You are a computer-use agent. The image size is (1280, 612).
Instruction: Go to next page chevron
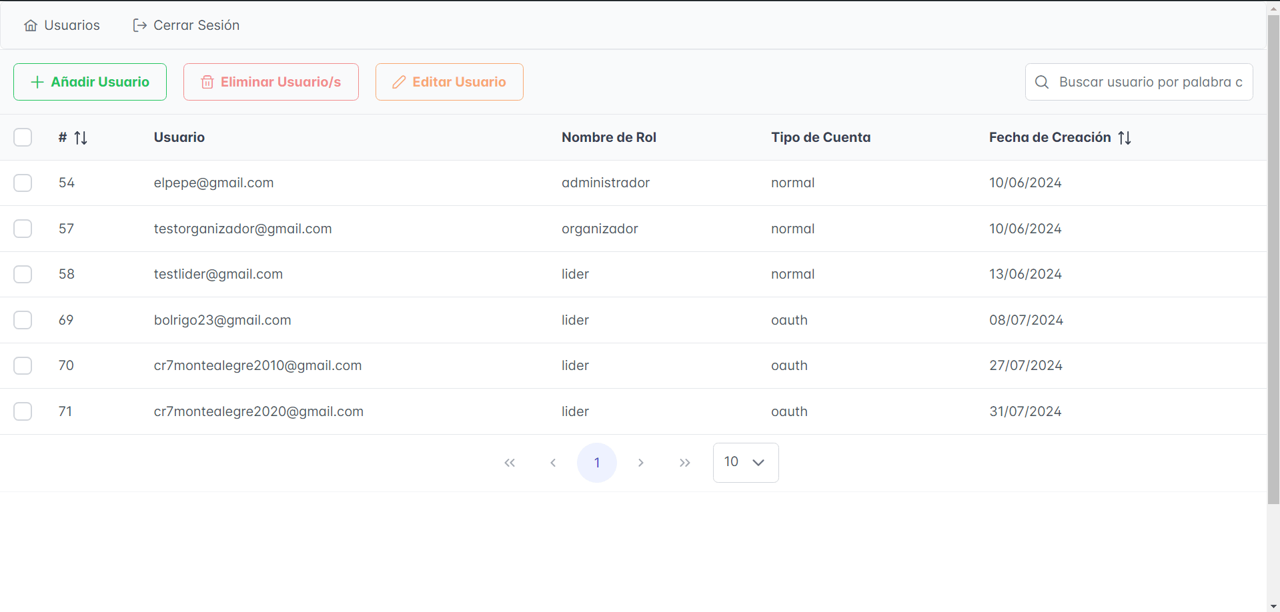tap(641, 463)
